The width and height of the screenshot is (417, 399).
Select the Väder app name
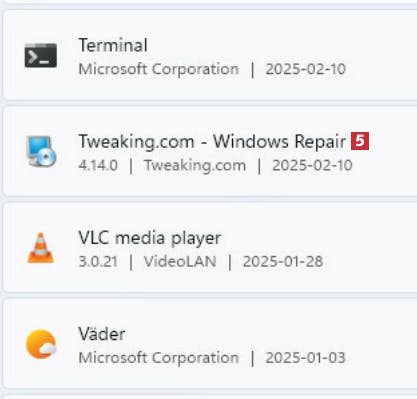tap(102, 334)
